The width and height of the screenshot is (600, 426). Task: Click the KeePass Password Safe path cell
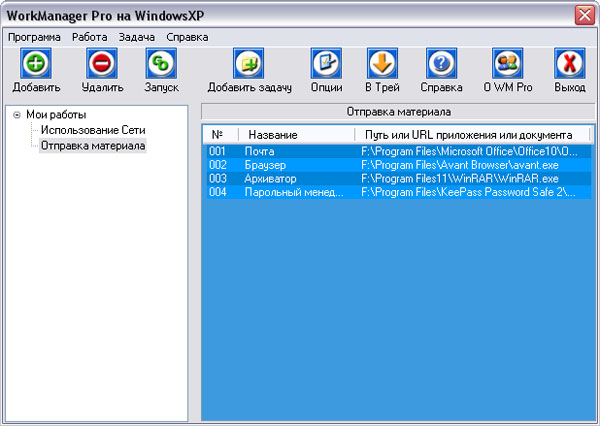click(x=468, y=192)
